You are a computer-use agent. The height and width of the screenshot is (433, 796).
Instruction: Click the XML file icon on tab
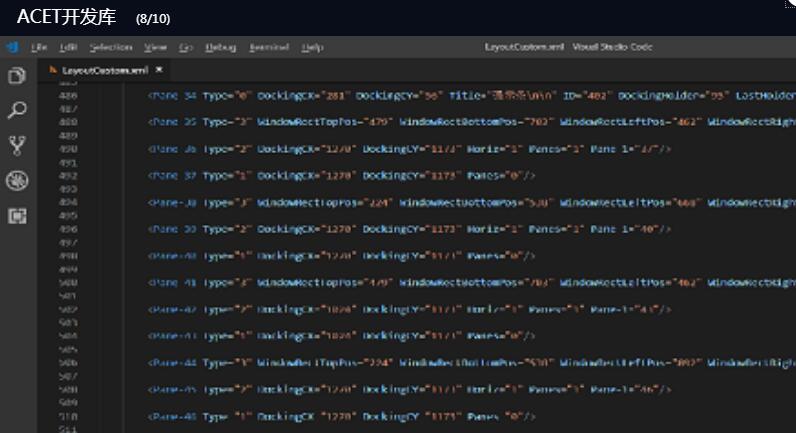click(x=52, y=71)
